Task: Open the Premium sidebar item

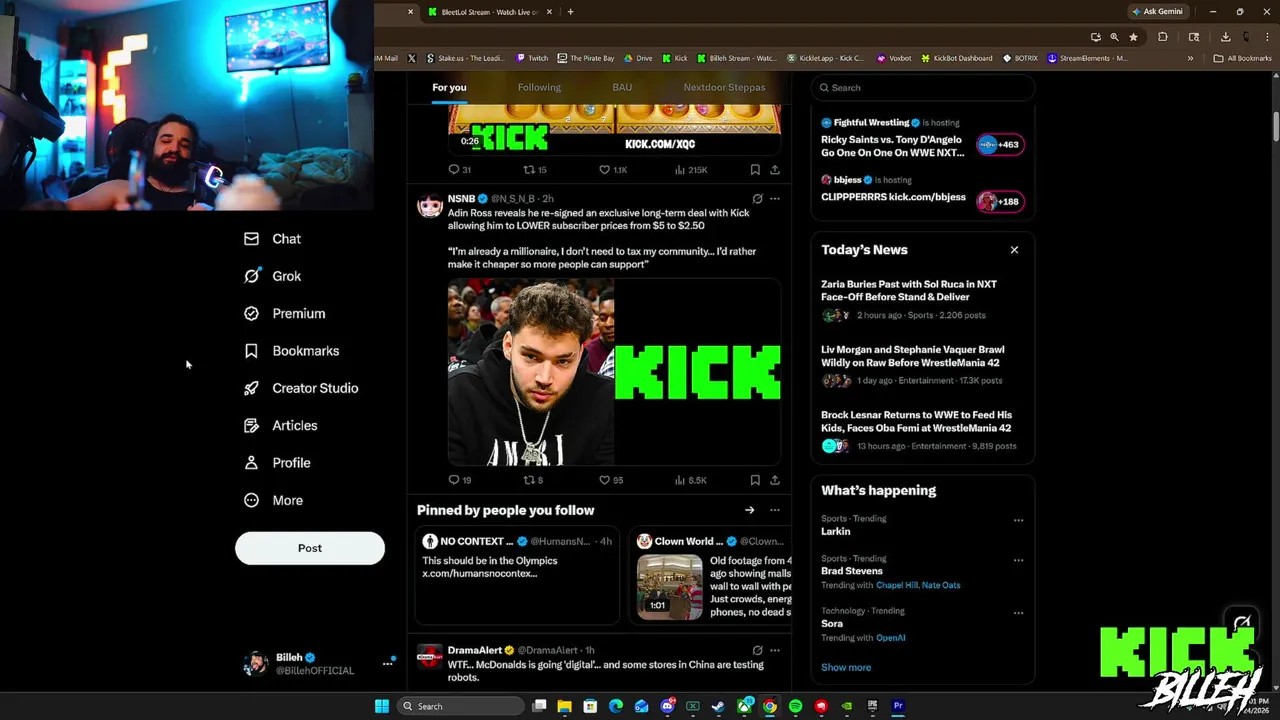Action: pyautogui.click(x=284, y=313)
